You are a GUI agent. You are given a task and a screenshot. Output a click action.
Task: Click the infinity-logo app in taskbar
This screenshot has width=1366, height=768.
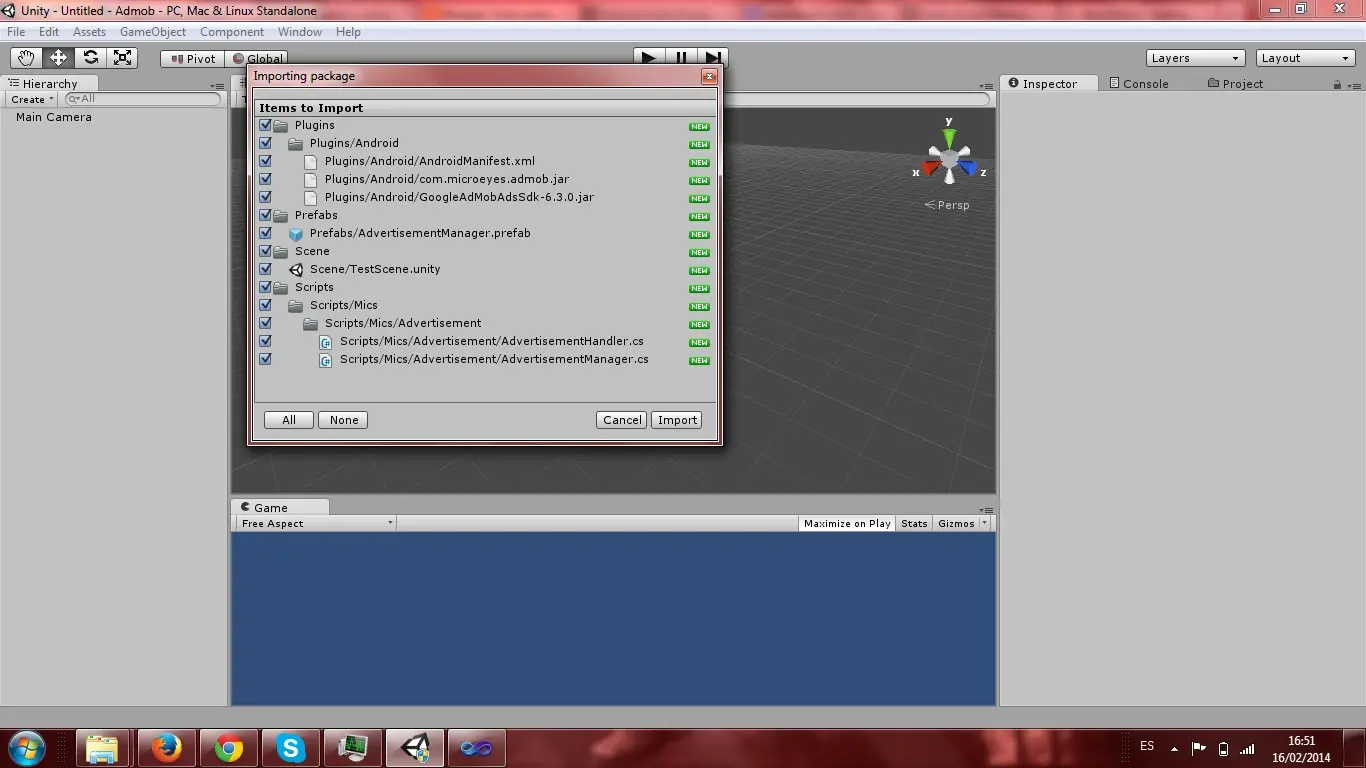click(477, 747)
